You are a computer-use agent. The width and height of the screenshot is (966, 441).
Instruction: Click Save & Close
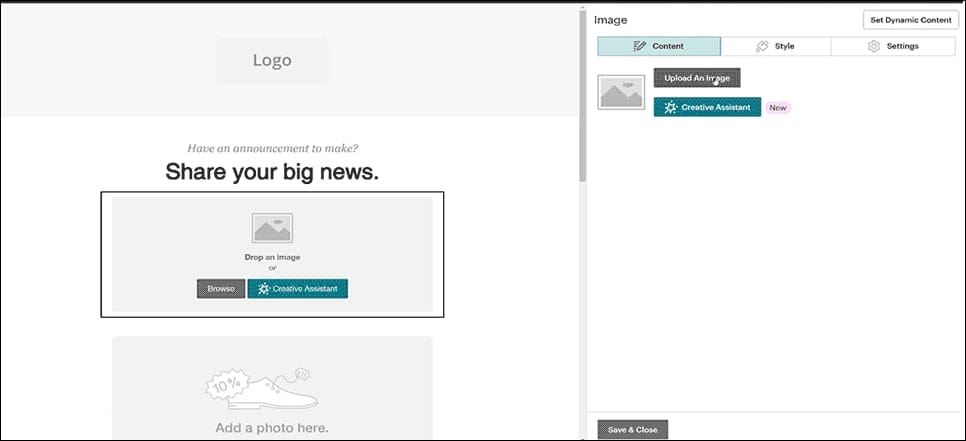pos(632,430)
